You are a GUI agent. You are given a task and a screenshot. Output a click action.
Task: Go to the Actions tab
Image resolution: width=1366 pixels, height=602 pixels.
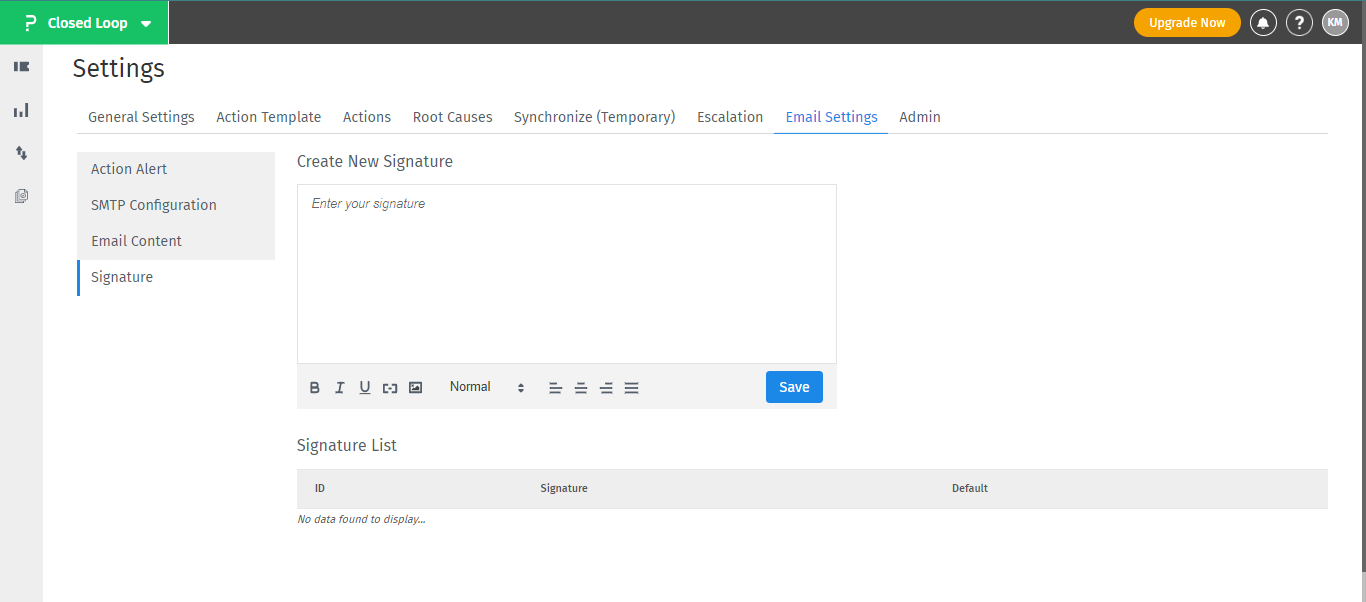pos(367,117)
